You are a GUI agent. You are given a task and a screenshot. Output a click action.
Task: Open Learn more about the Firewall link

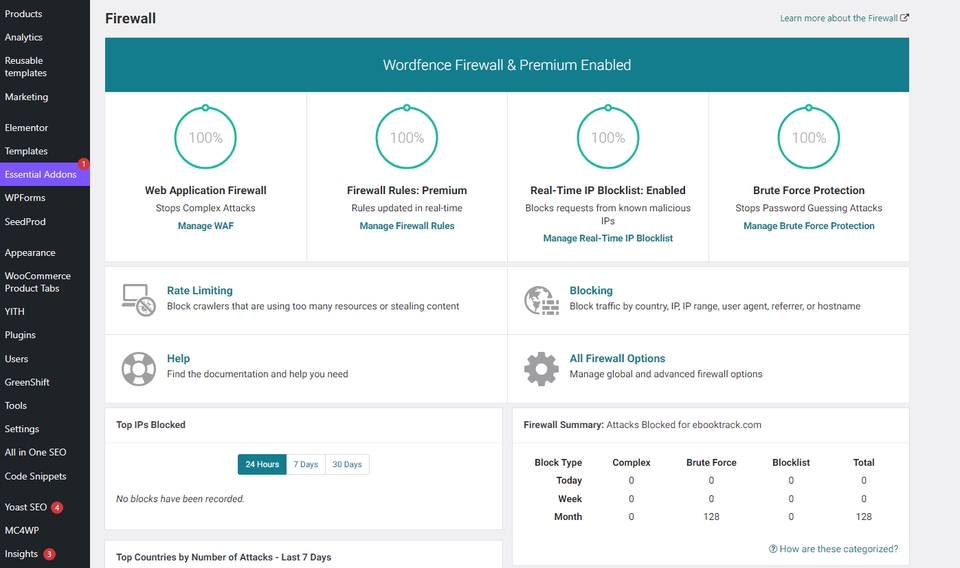point(844,18)
